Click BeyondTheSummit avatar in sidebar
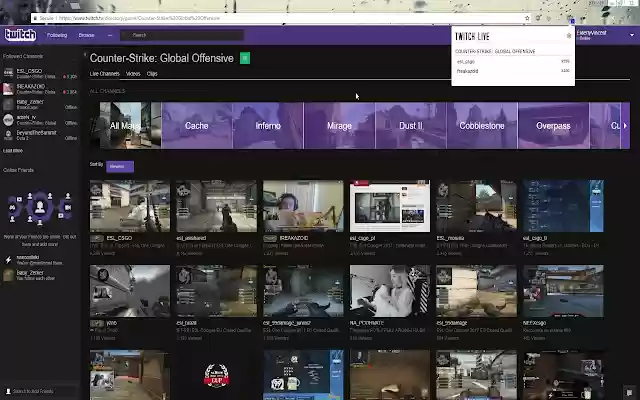Screen dimensions: 640x400 pos(8,135)
